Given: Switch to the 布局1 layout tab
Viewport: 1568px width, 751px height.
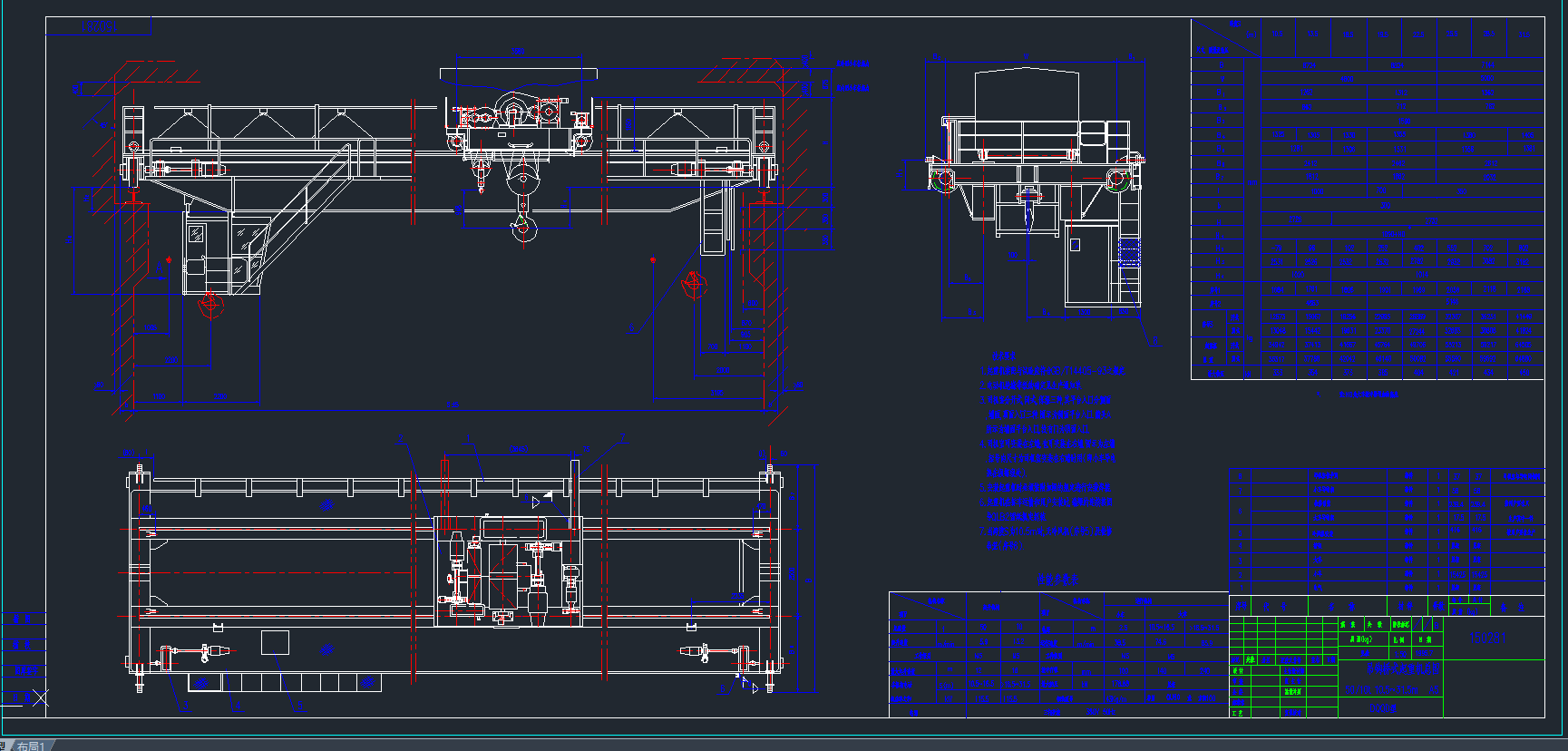Looking at the screenshot, I should point(32,746).
